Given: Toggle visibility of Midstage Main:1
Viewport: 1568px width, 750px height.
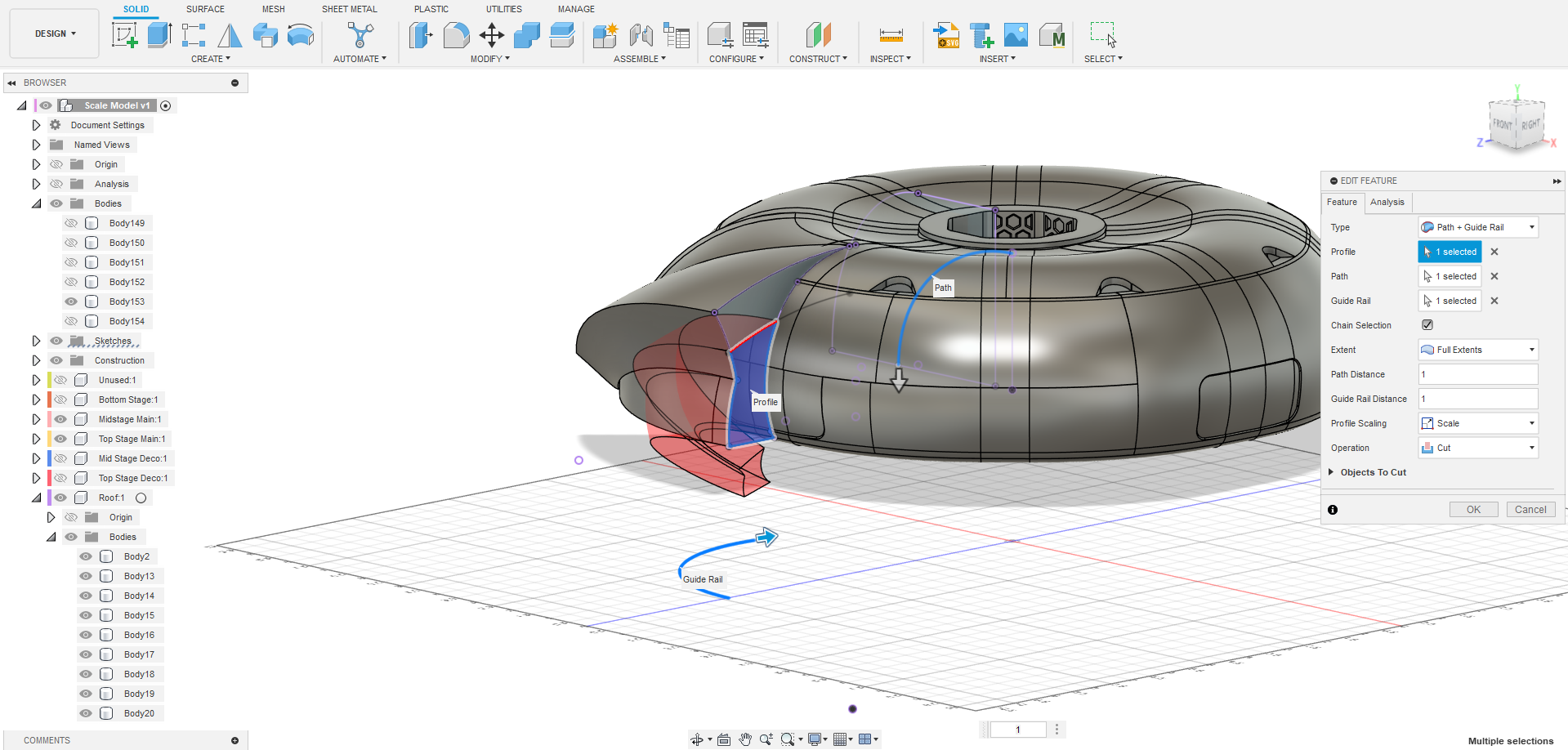Looking at the screenshot, I should [60, 419].
